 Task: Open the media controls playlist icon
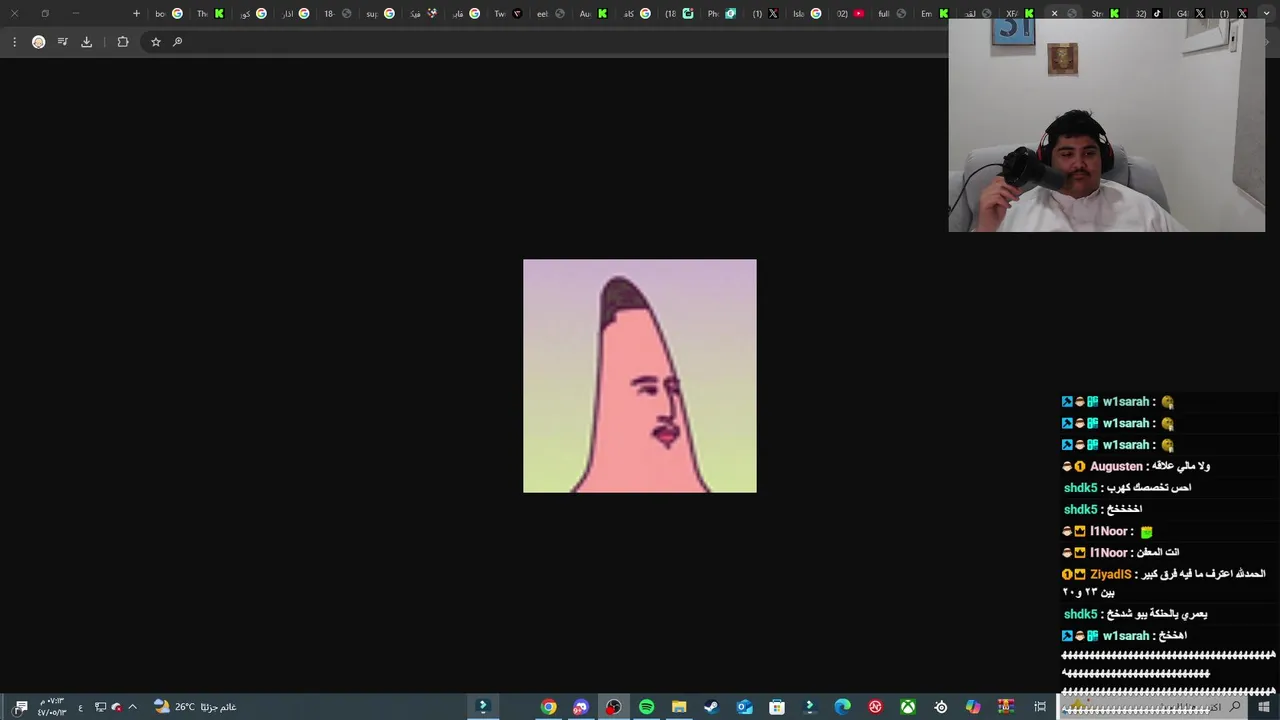point(63,42)
